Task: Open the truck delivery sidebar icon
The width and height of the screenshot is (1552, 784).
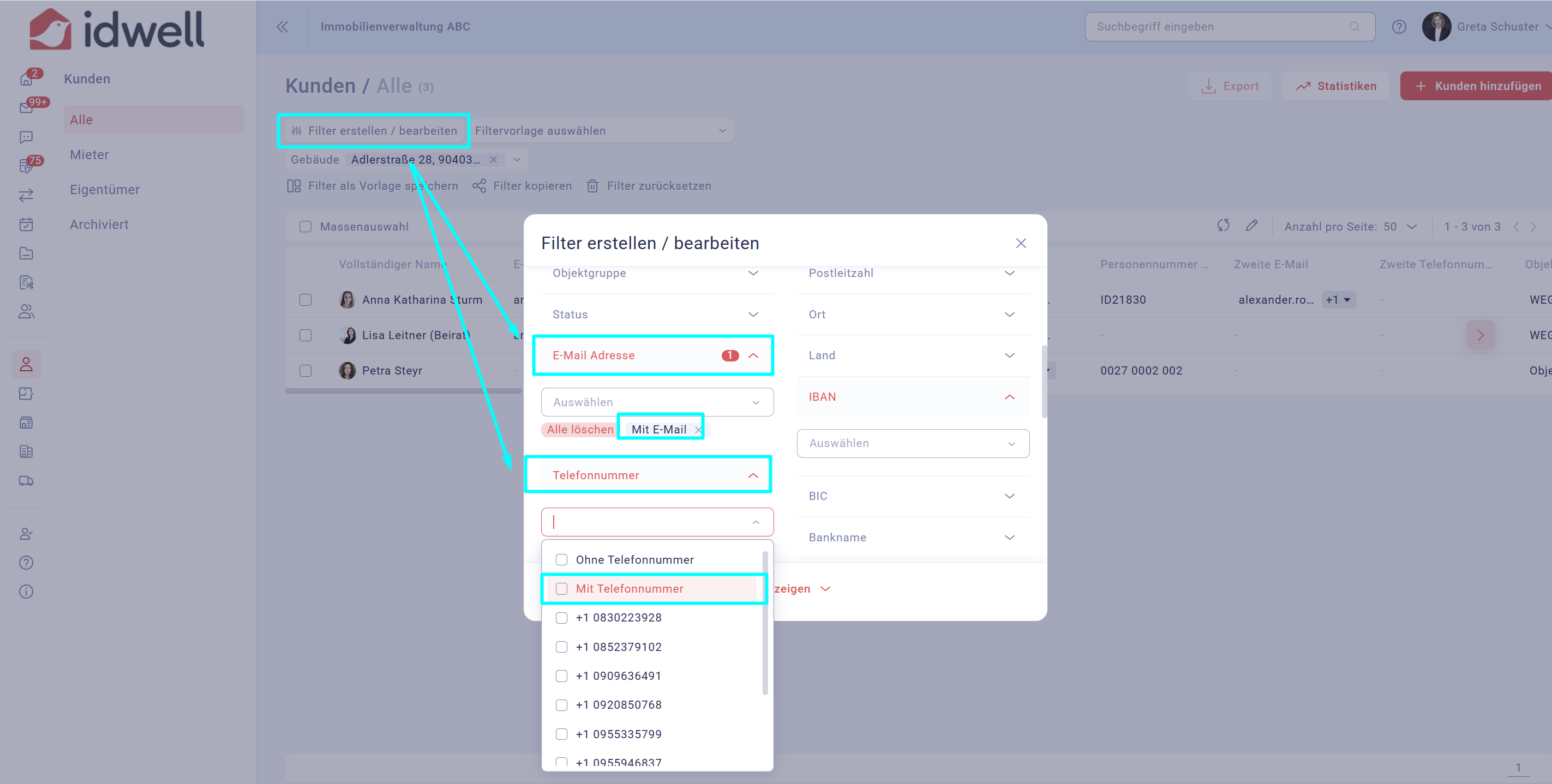Action: (x=27, y=480)
